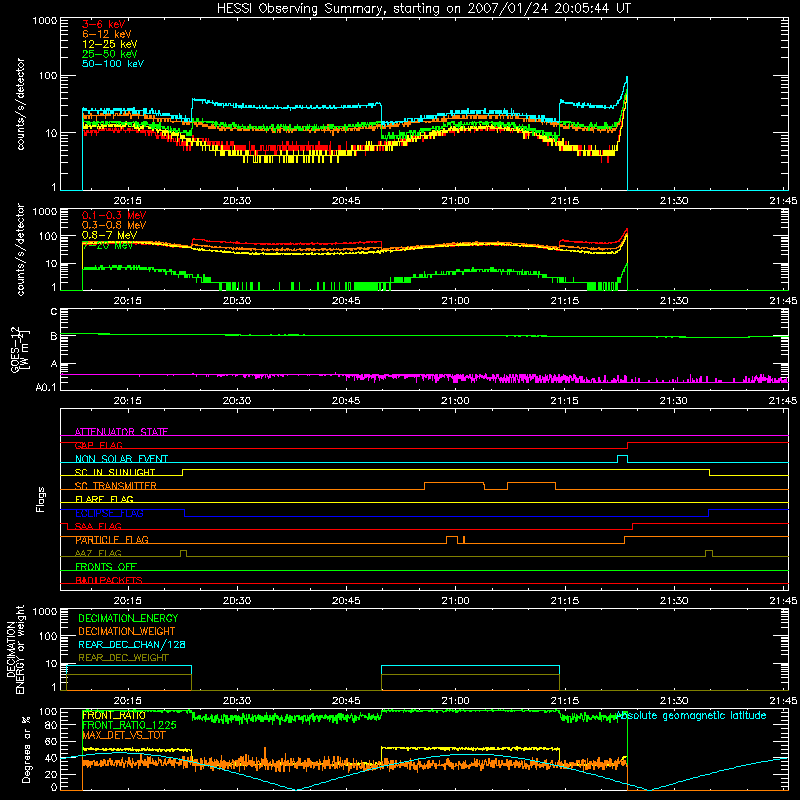Viewport: 800px width, 800px height.
Task: Click the 0.8-7 MeV legend label
Action: 110,235
